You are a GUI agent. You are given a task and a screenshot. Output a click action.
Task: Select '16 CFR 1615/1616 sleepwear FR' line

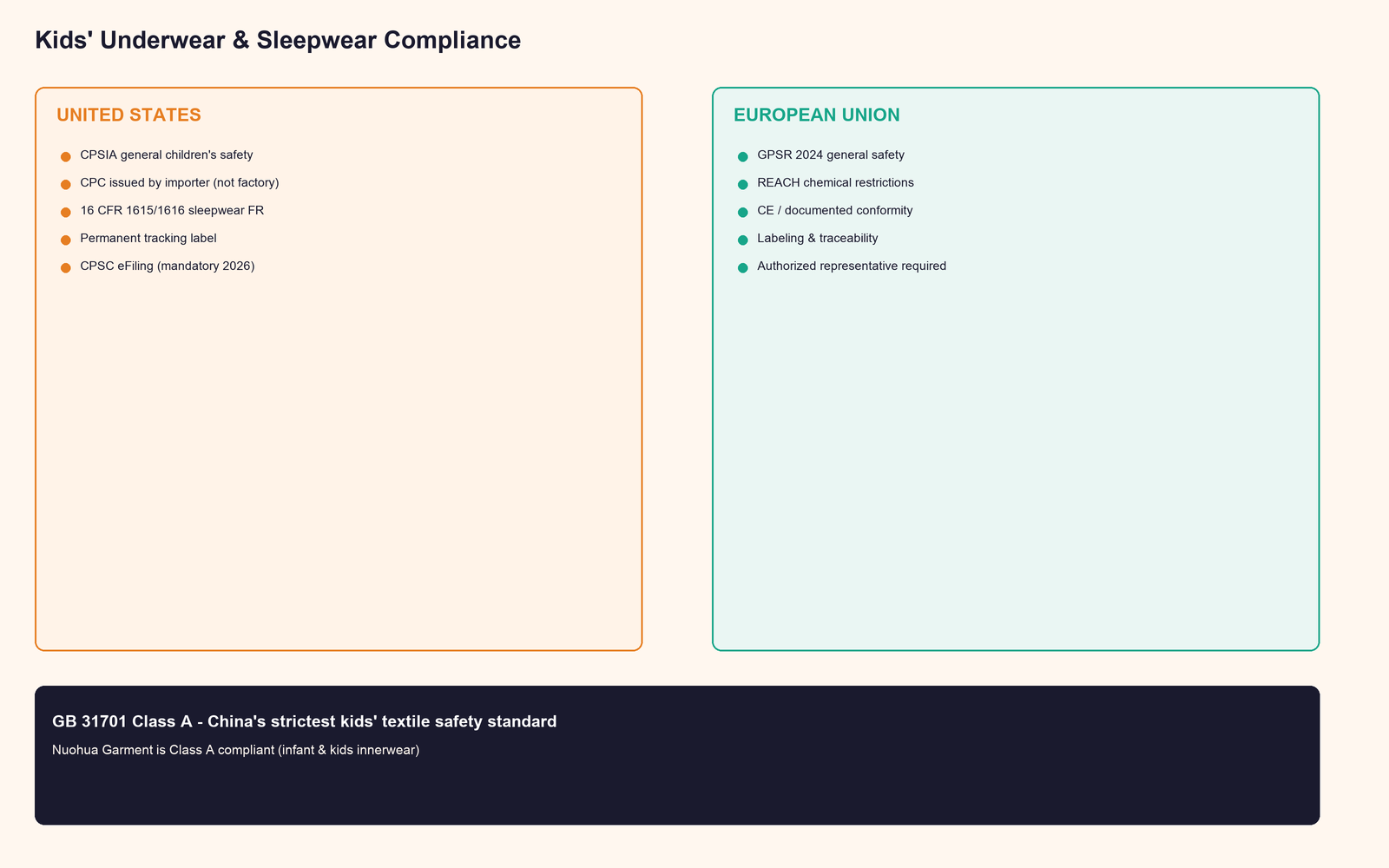[x=172, y=211]
